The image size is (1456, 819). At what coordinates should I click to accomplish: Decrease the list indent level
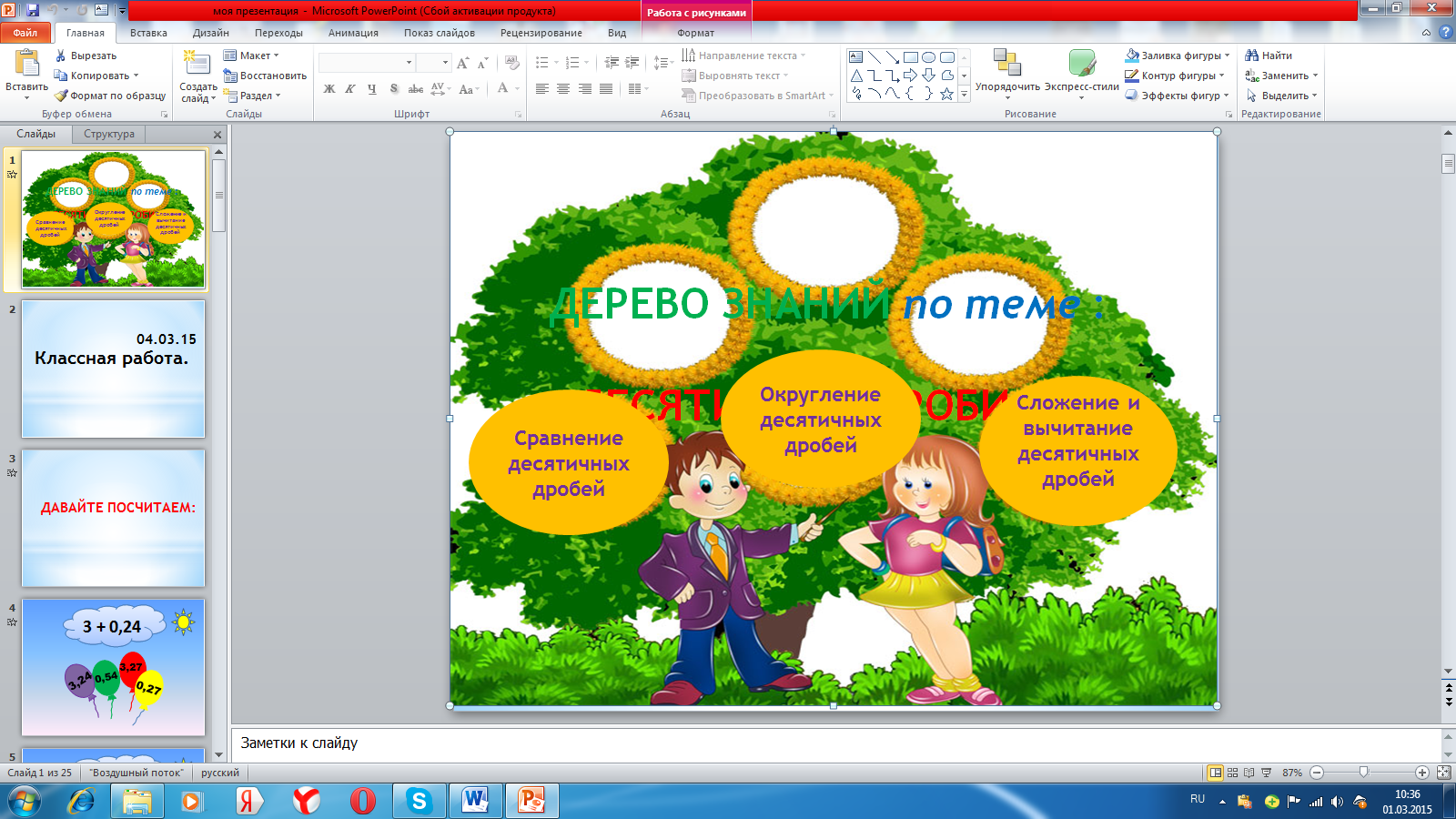tap(612, 63)
